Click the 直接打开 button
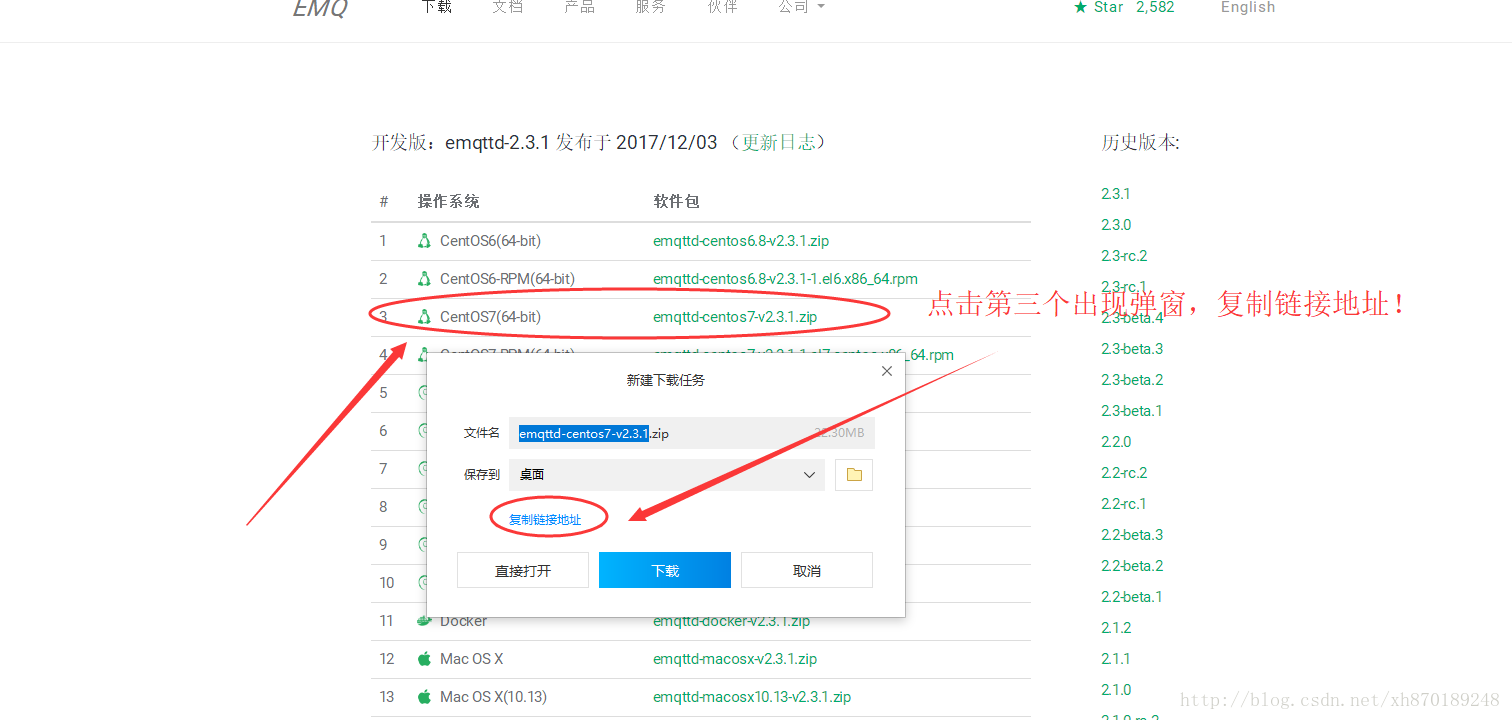The height and width of the screenshot is (720, 1512). point(523,570)
